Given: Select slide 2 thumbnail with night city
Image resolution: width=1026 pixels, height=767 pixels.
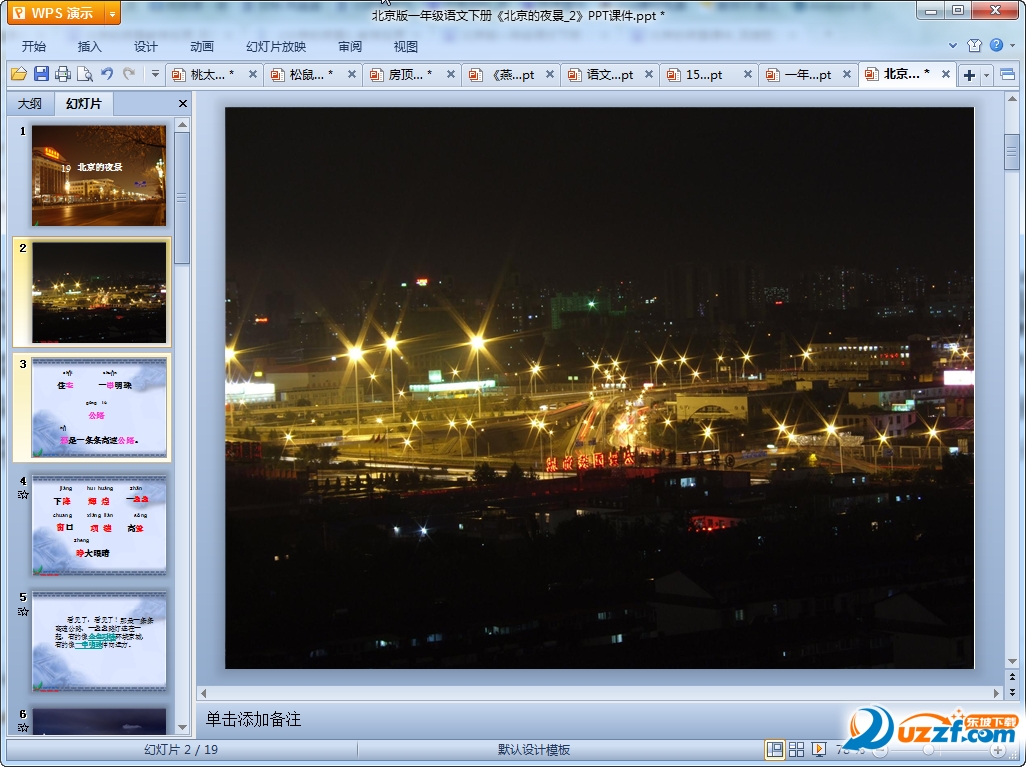Looking at the screenshot, I should point(99,293).
